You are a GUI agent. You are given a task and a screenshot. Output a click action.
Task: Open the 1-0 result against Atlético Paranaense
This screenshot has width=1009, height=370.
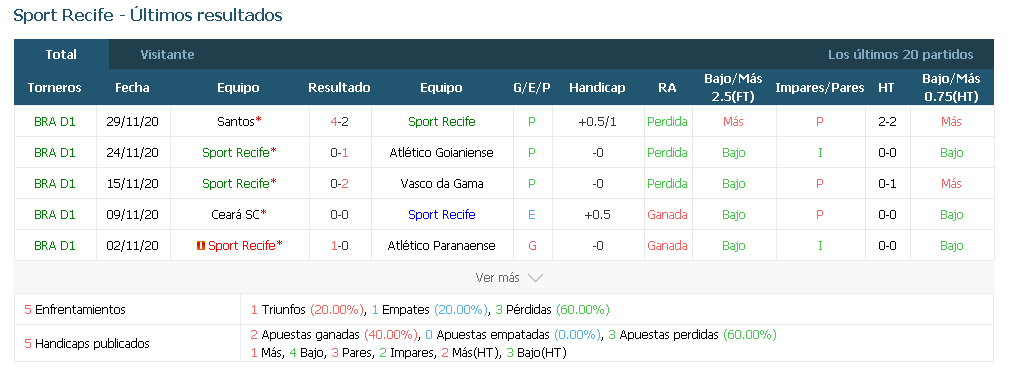339,245
